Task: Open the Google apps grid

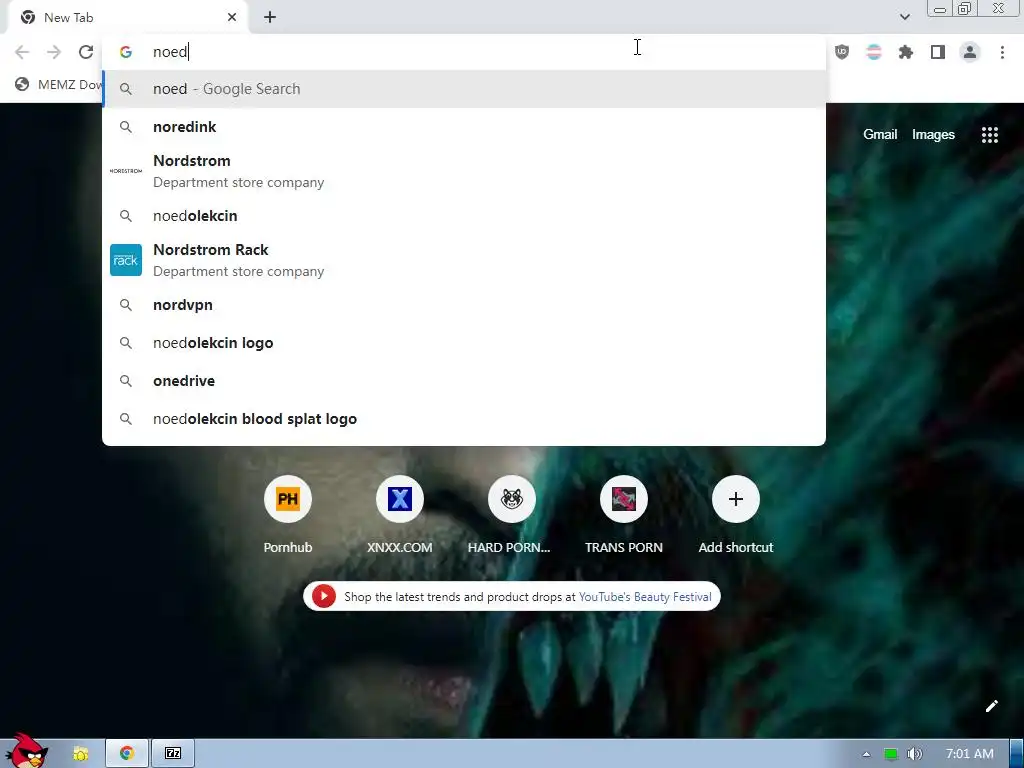Action: pos(989,135)
